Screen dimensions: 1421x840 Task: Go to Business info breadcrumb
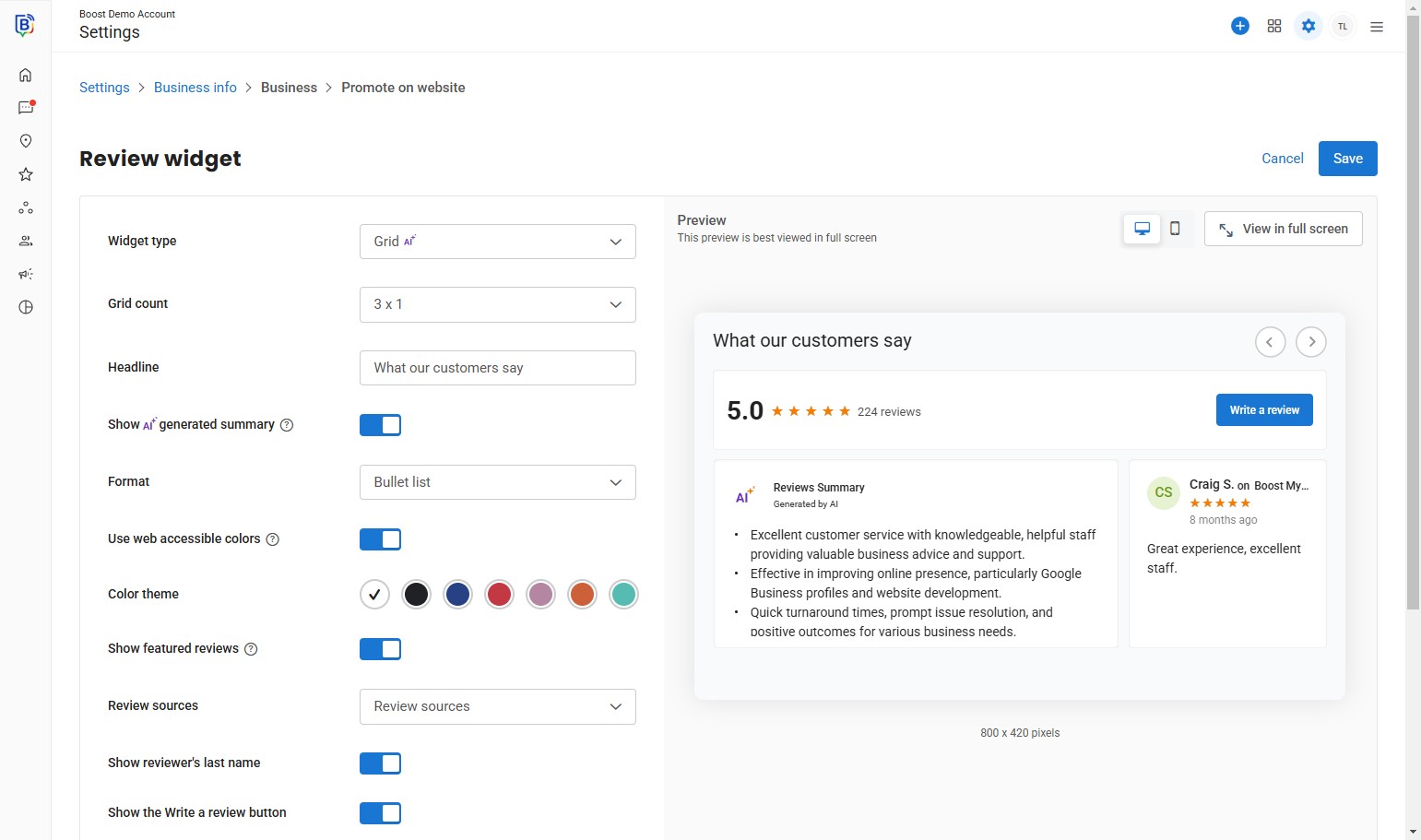tap(195, 88)
